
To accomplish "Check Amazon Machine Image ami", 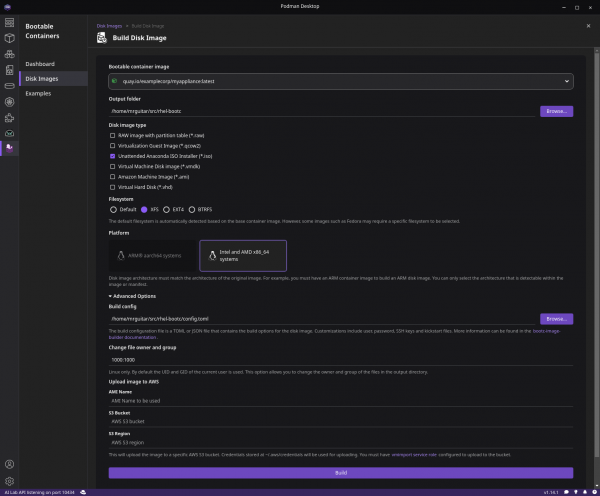I will coord(112,177).
